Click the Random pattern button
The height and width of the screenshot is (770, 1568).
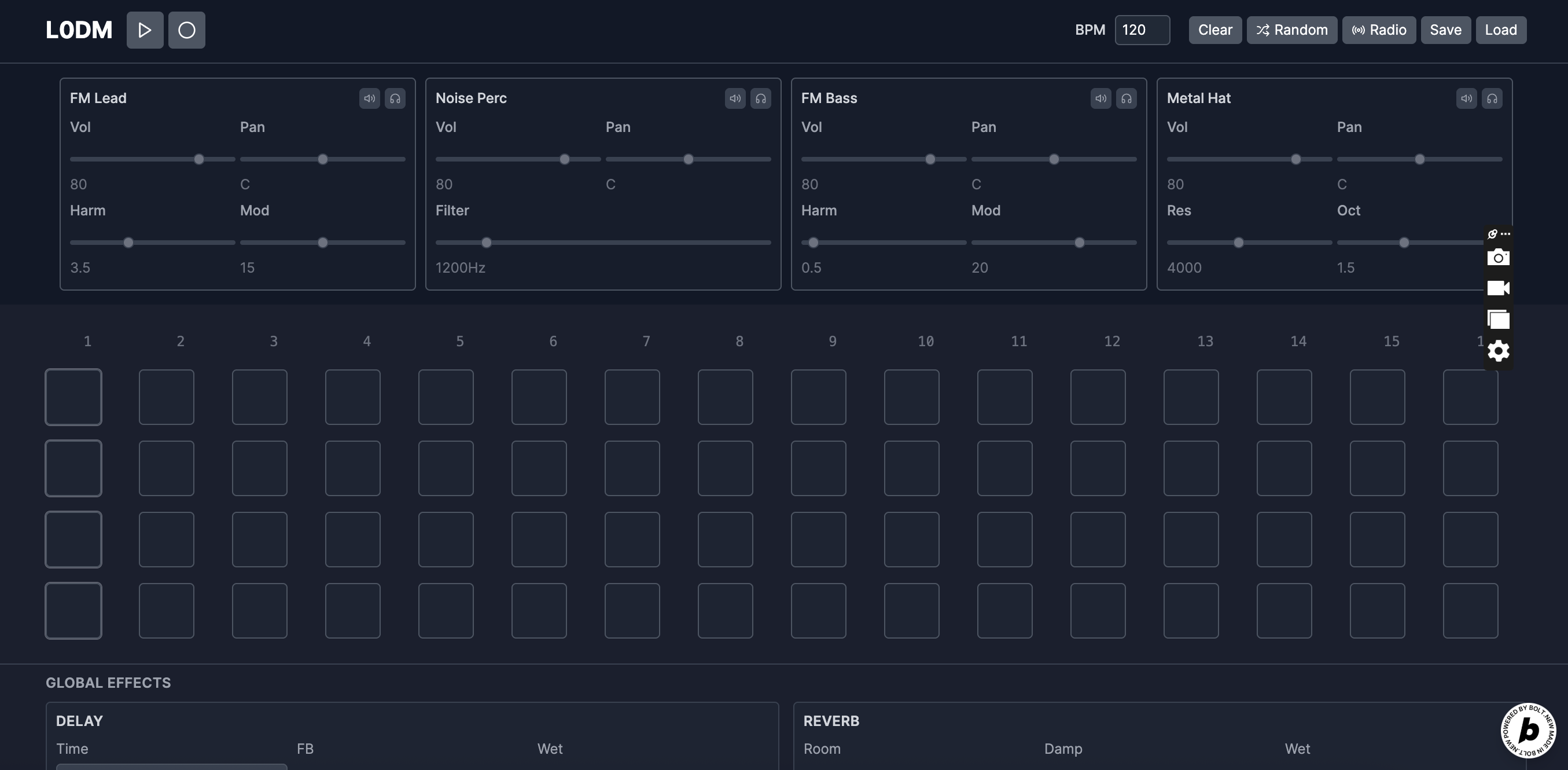click(1291, 30)
